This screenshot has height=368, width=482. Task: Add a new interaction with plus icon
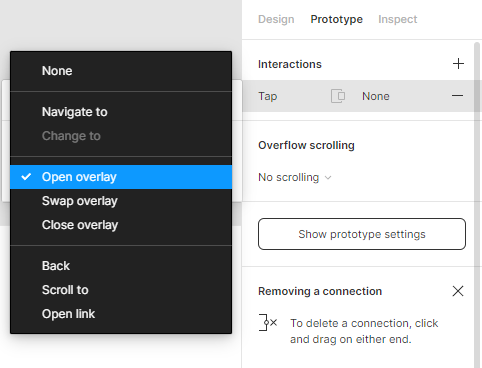tap(458, 64)
